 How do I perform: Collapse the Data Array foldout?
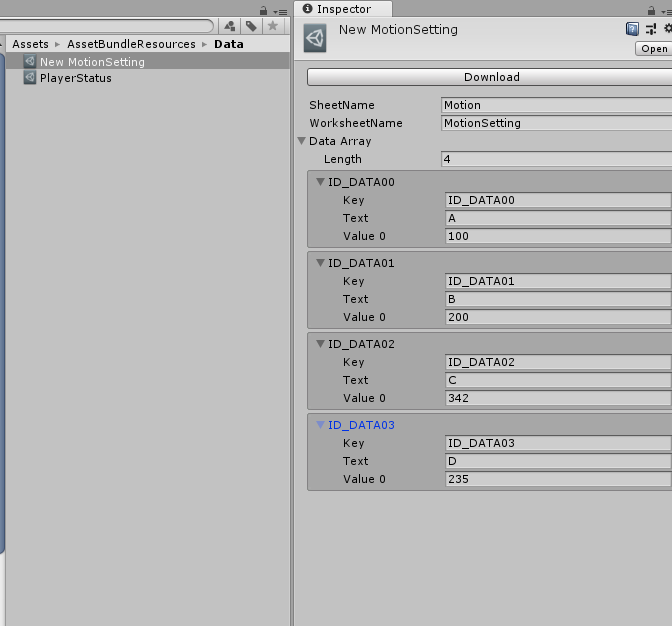pyautogui.click(x=302, y=141)
